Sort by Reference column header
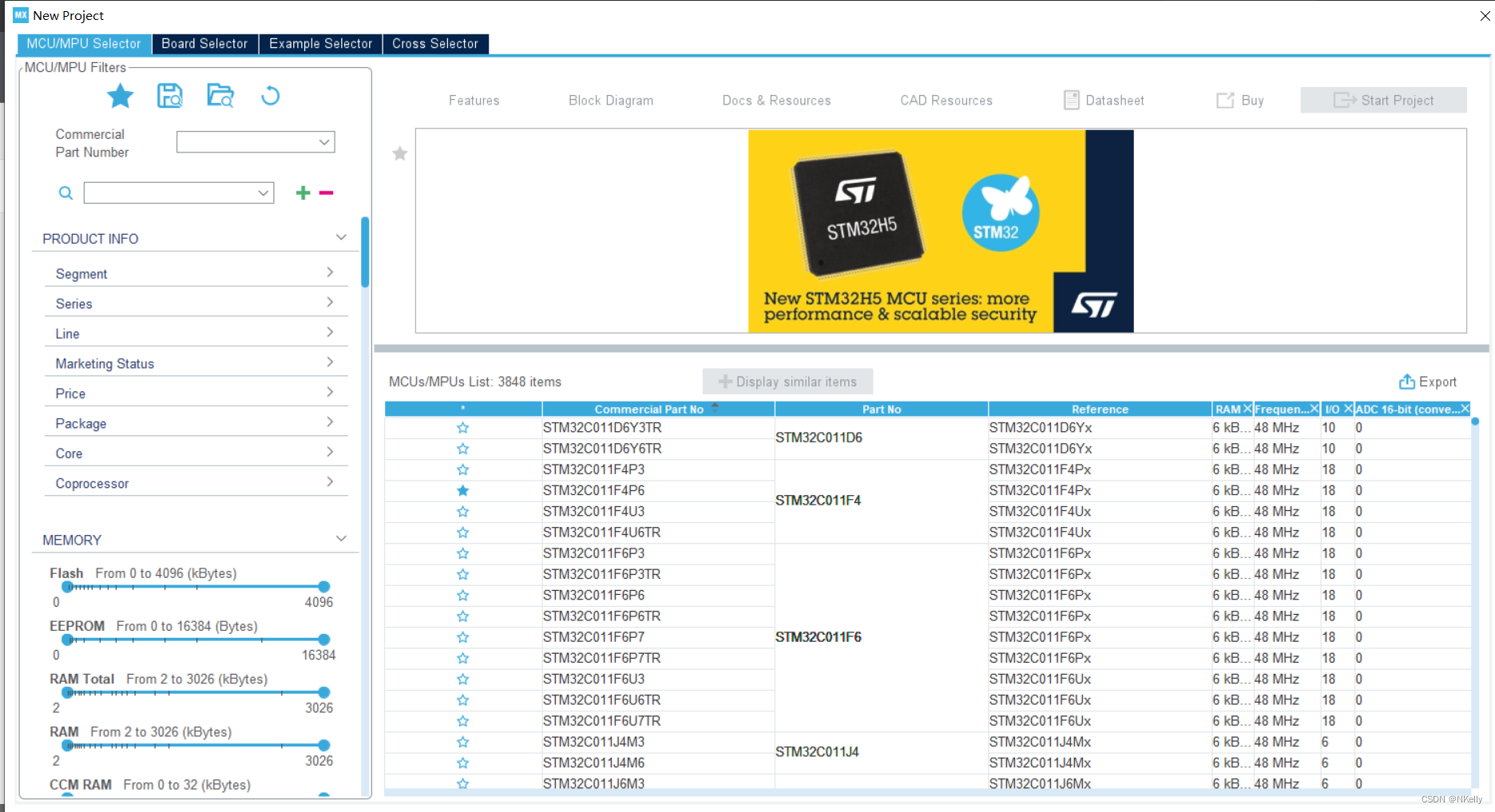Viewport: 1495px width, 812px height. point(1100,409)
